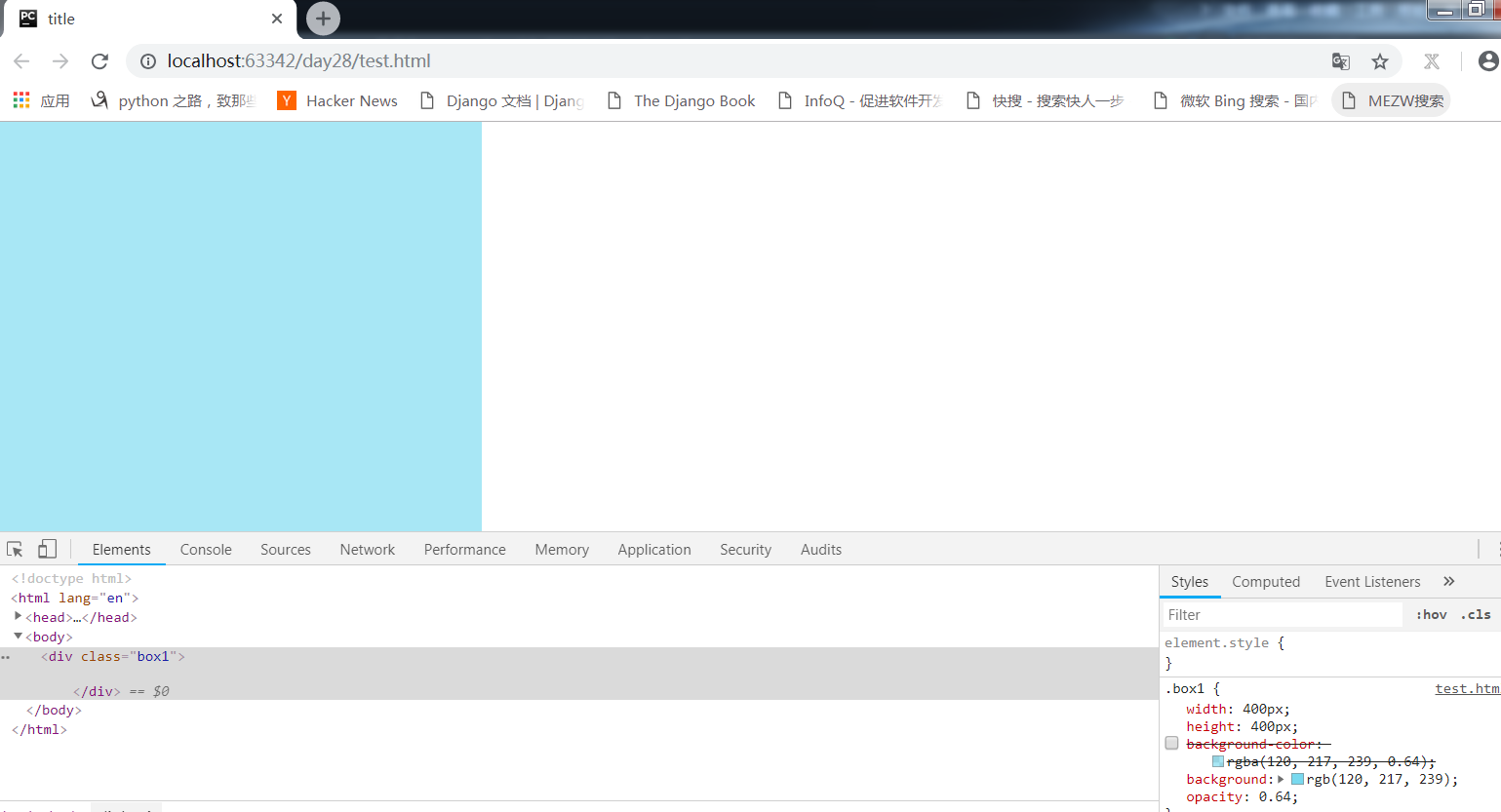Activate the inspect element picker tool
Image resolution: width=1501 pixels, height=812 pixels.
[15, 549]
